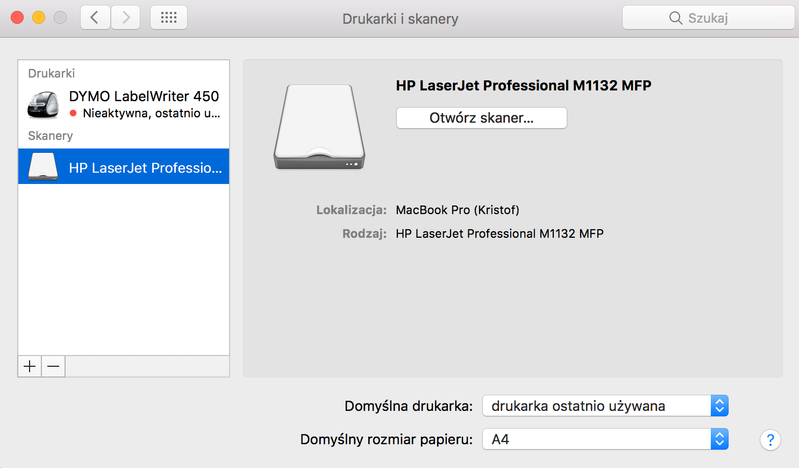Click the magnifier icon in search field

pyautogui.click(x=676, y=18)
